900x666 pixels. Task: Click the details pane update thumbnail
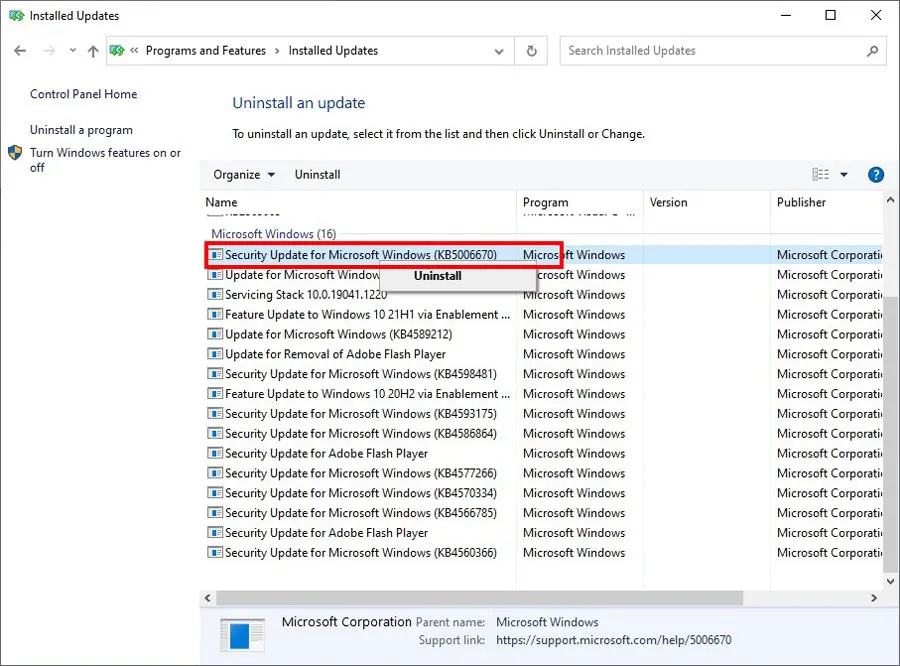click(x=242, y=635)
